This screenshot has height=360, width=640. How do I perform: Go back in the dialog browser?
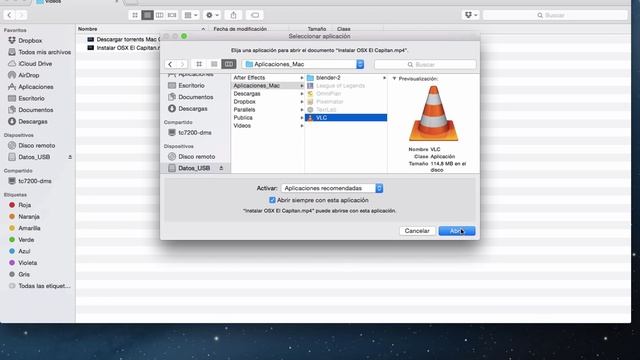[170, 64]
